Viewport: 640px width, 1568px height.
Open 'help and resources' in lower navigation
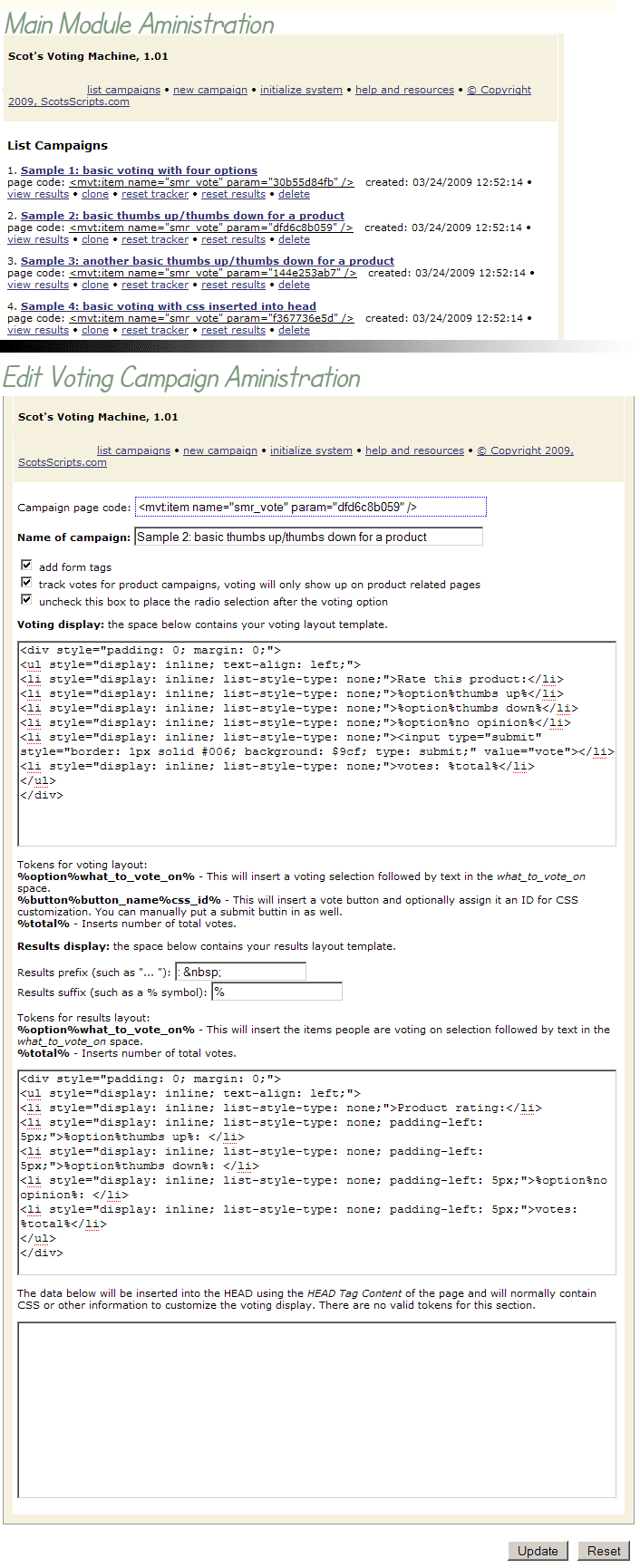point(414,450)
